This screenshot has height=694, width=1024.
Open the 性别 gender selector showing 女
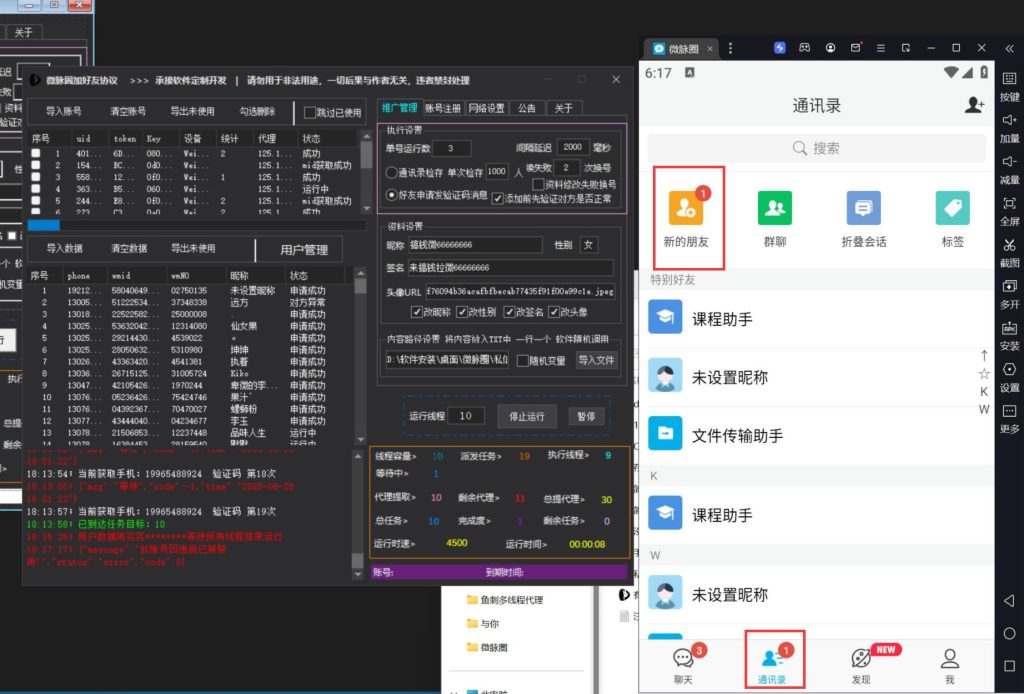[589, 245]
